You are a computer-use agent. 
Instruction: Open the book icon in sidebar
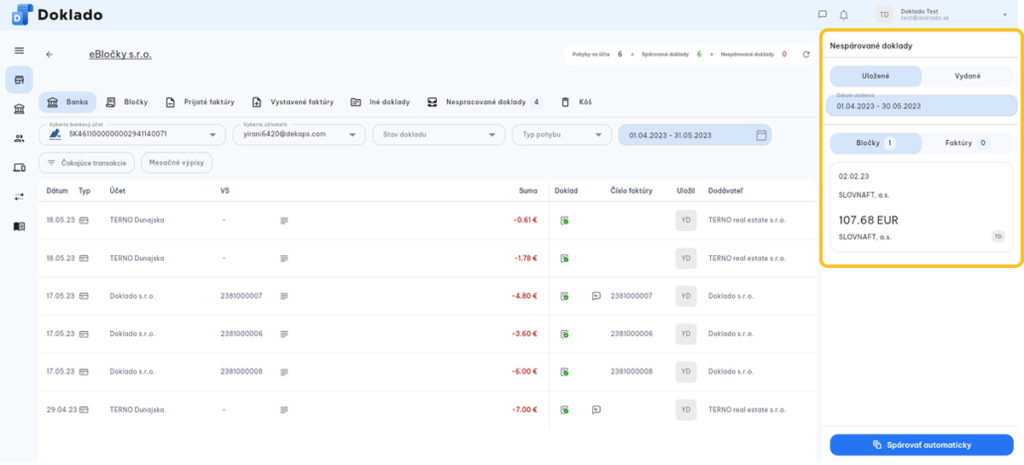[19, 226]
